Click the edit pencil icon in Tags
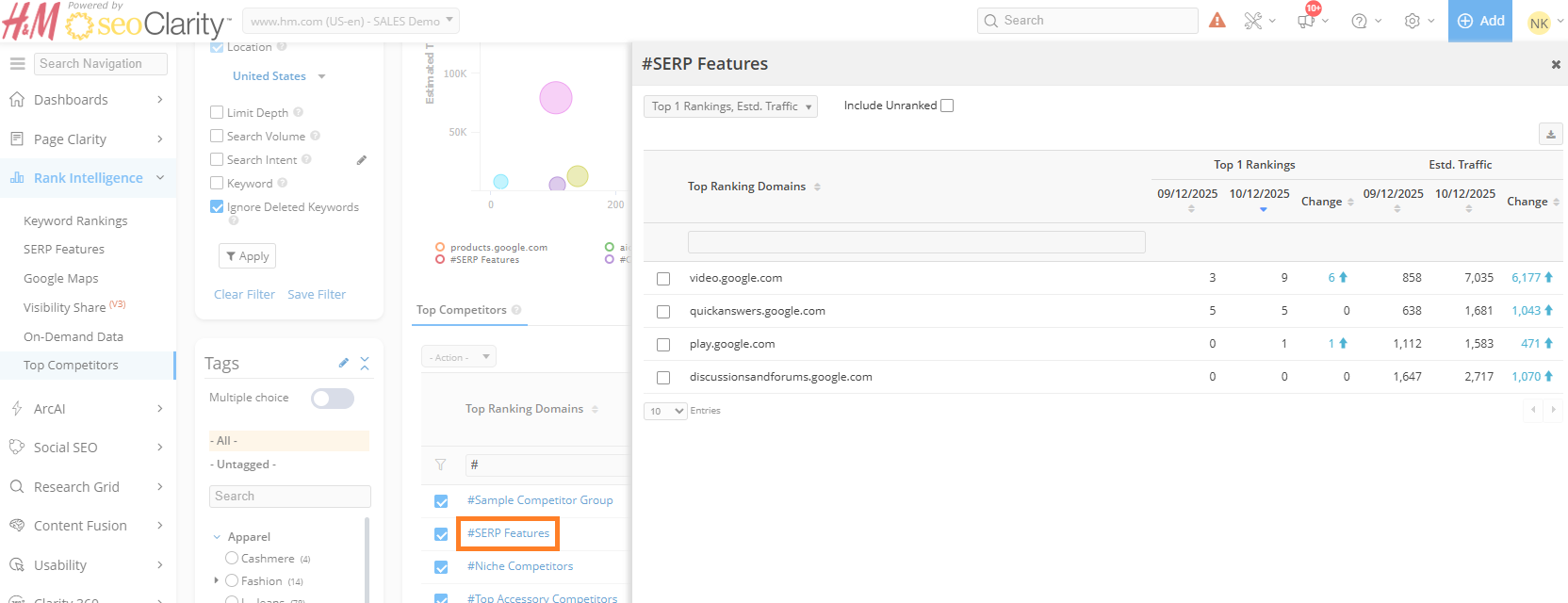Screen dimensions: 1568x603 (x=344, y=363)
